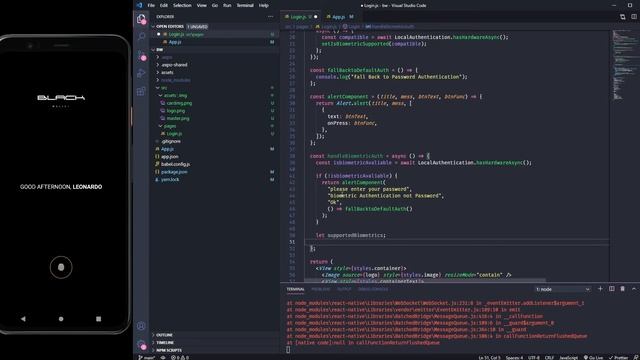Click the errors and warnings status item
This screenshot has height=360, width=640.
(180, 358)
